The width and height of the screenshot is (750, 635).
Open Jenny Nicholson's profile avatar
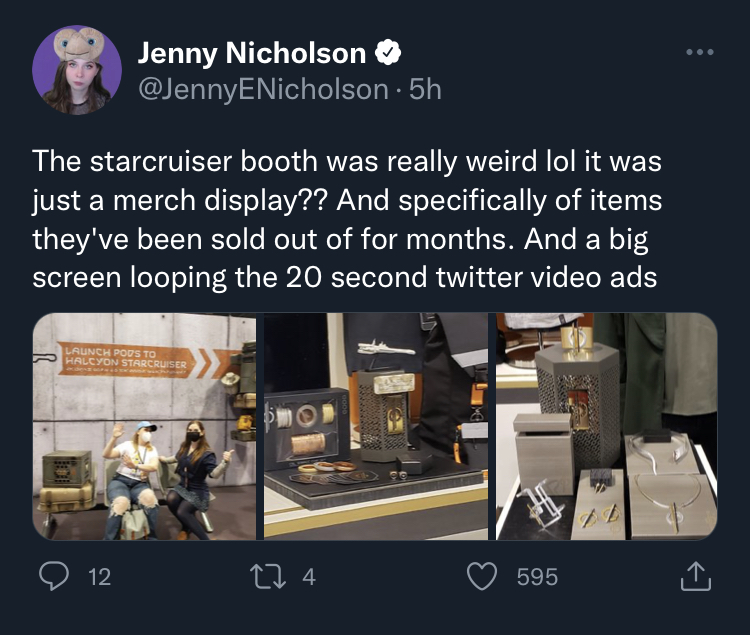tap(77, 70)
